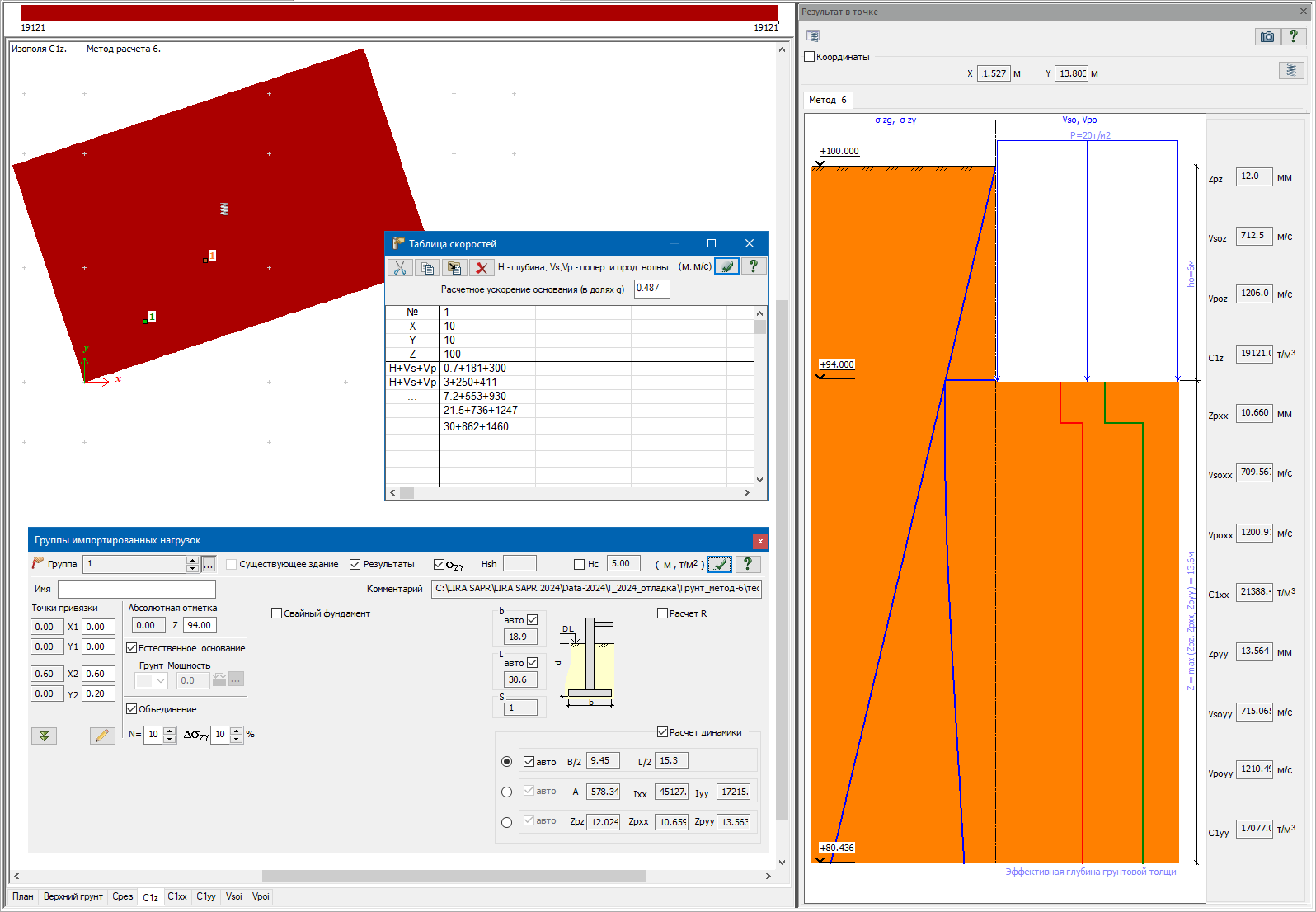The image size is (1316, 912).
Task: Open the Верхний грунт tab
Action: 73,896
